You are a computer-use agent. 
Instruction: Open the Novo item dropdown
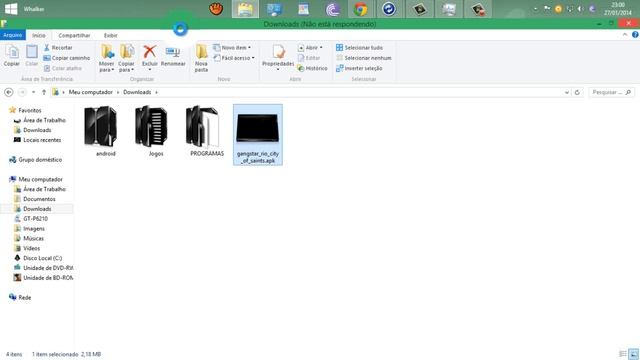232,48
